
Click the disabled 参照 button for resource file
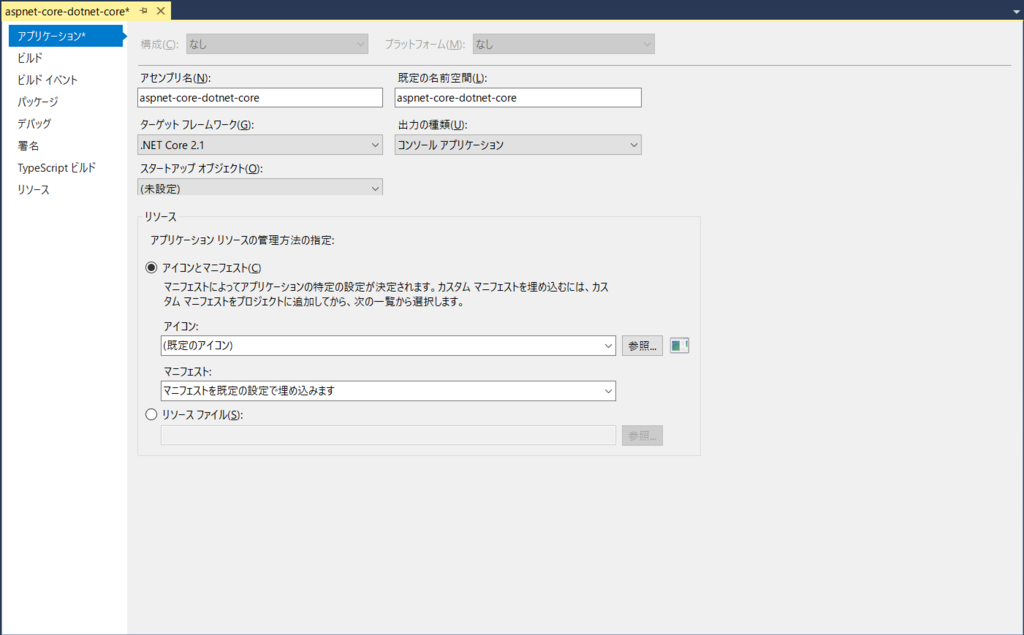[x=642, y=436]
